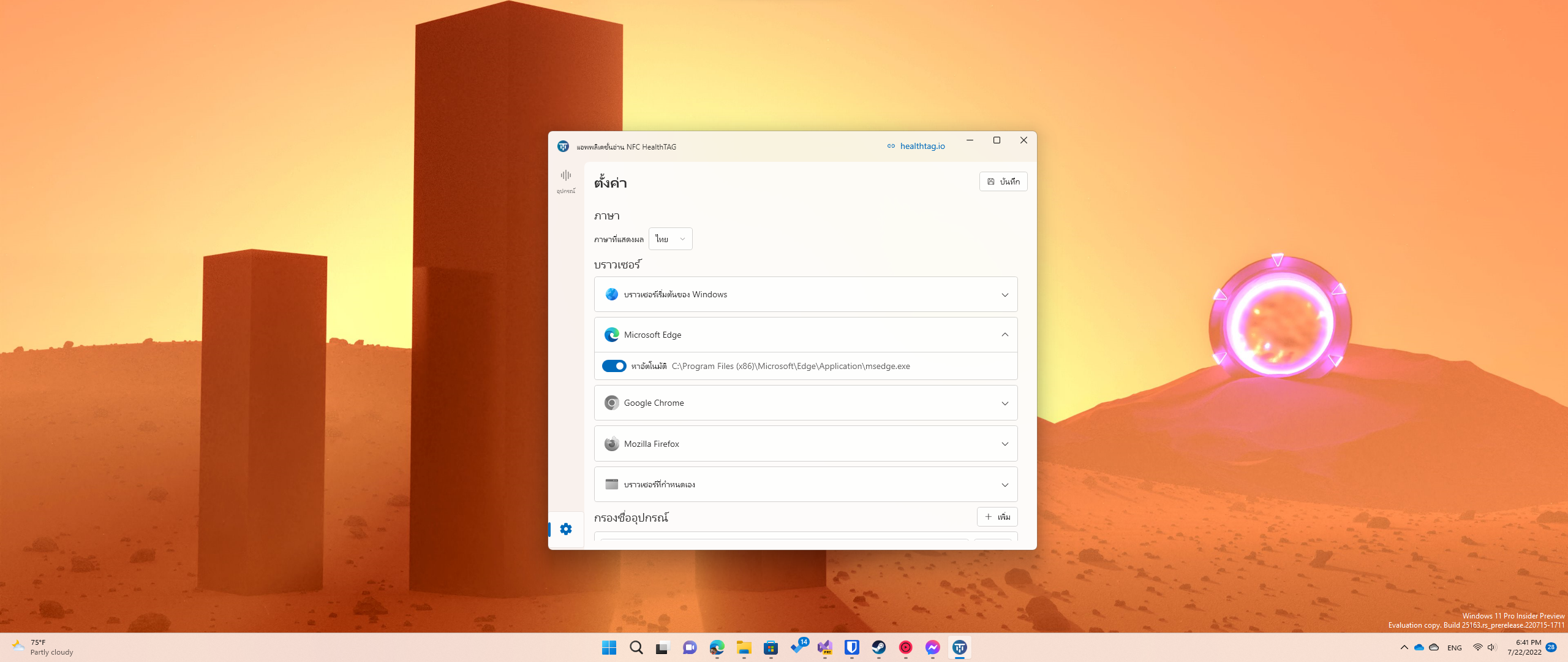The height and width of the screenshot is (662, 1568).
Task: Open the display language dropdown showing ไทย
Action: (670, 239)
